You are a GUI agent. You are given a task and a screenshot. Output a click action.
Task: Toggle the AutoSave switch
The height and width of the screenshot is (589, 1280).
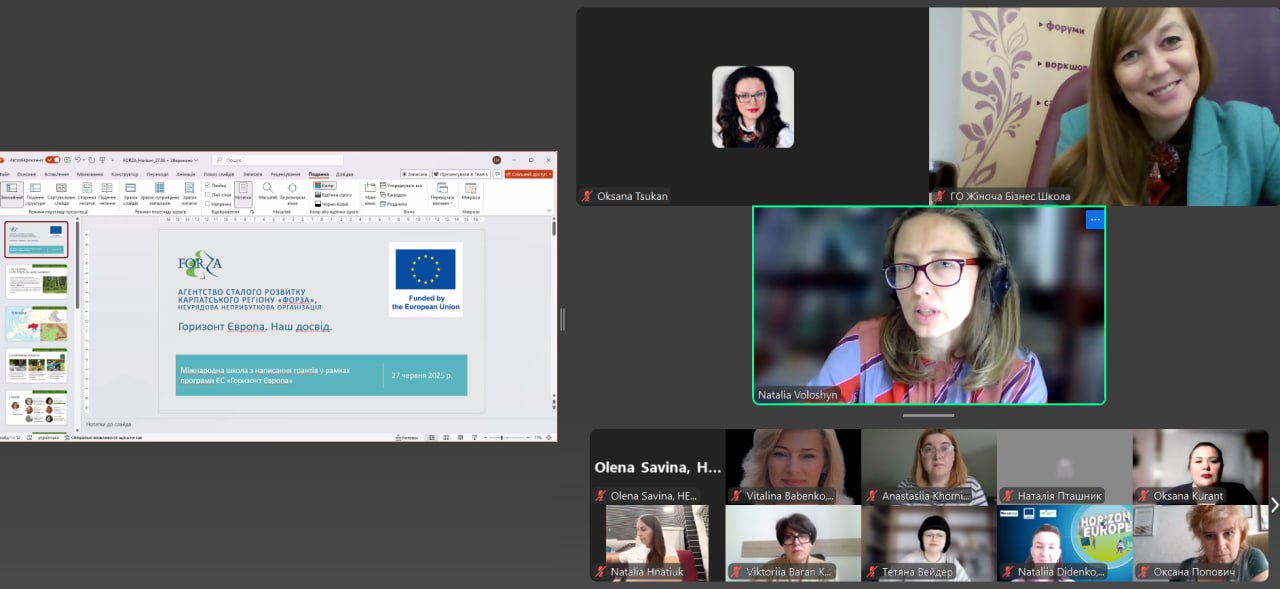(x=52, y=160)
